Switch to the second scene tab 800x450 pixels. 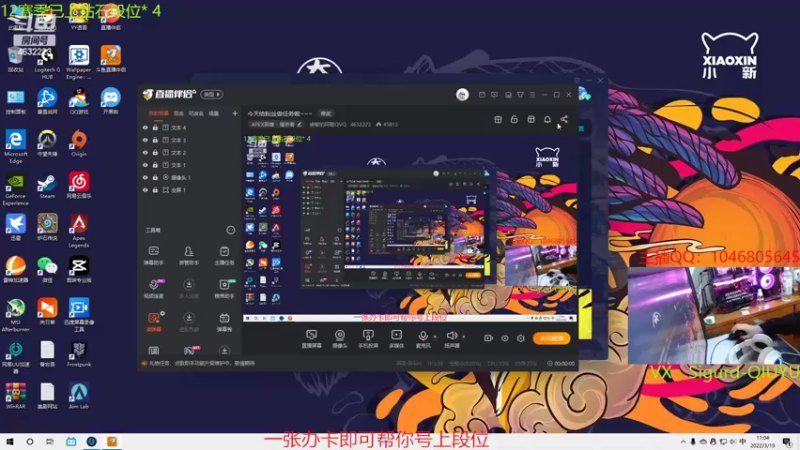(178, 113)
